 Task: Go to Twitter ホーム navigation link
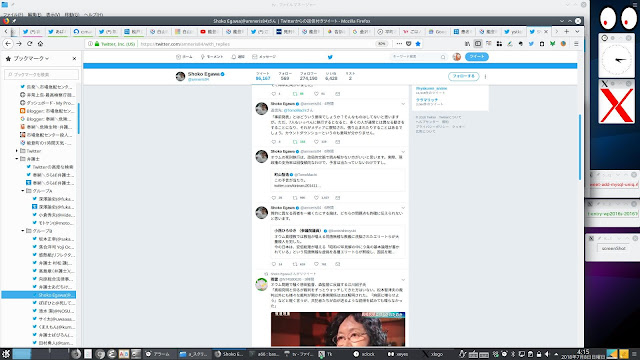(x=184, y=57)
